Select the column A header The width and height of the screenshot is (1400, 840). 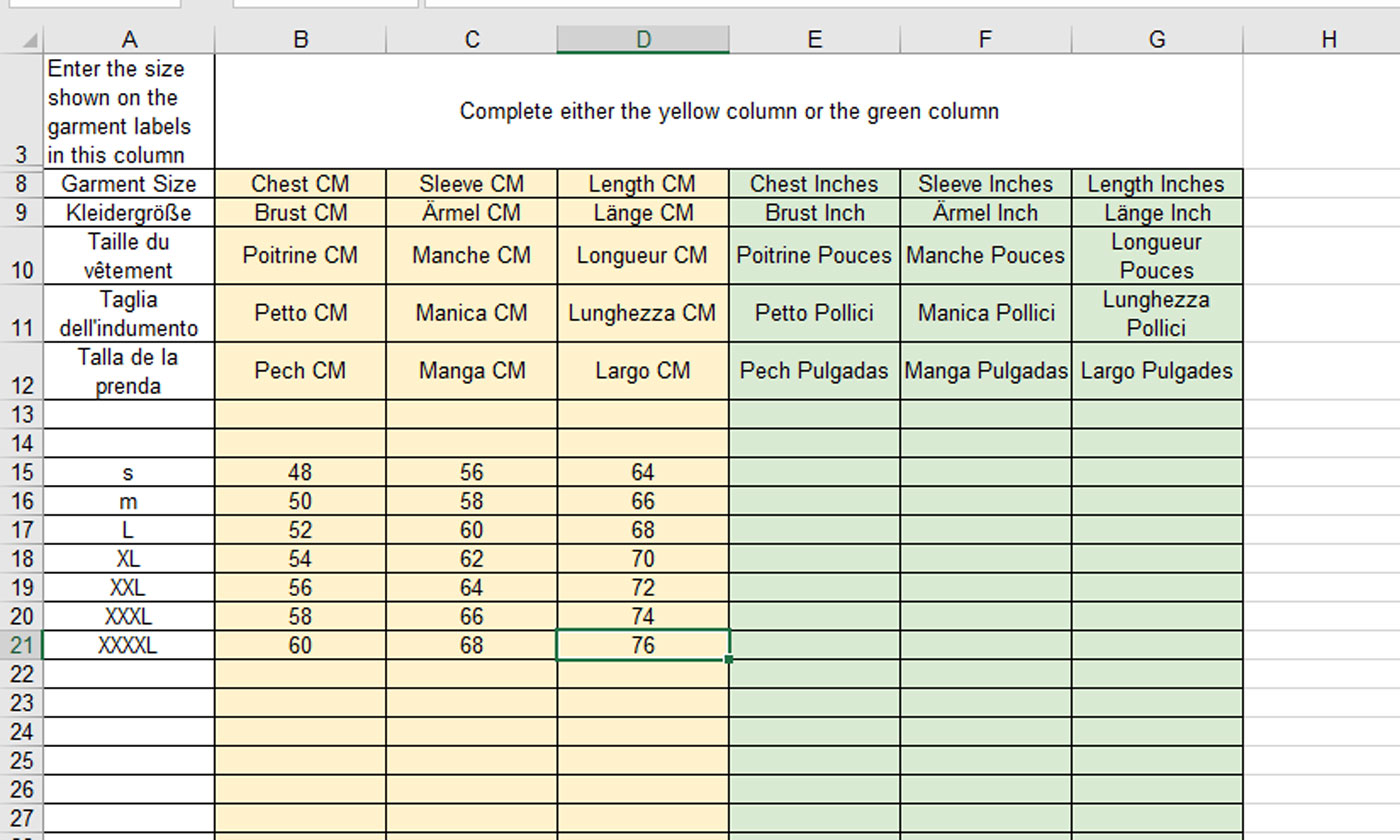click(129, 39)
